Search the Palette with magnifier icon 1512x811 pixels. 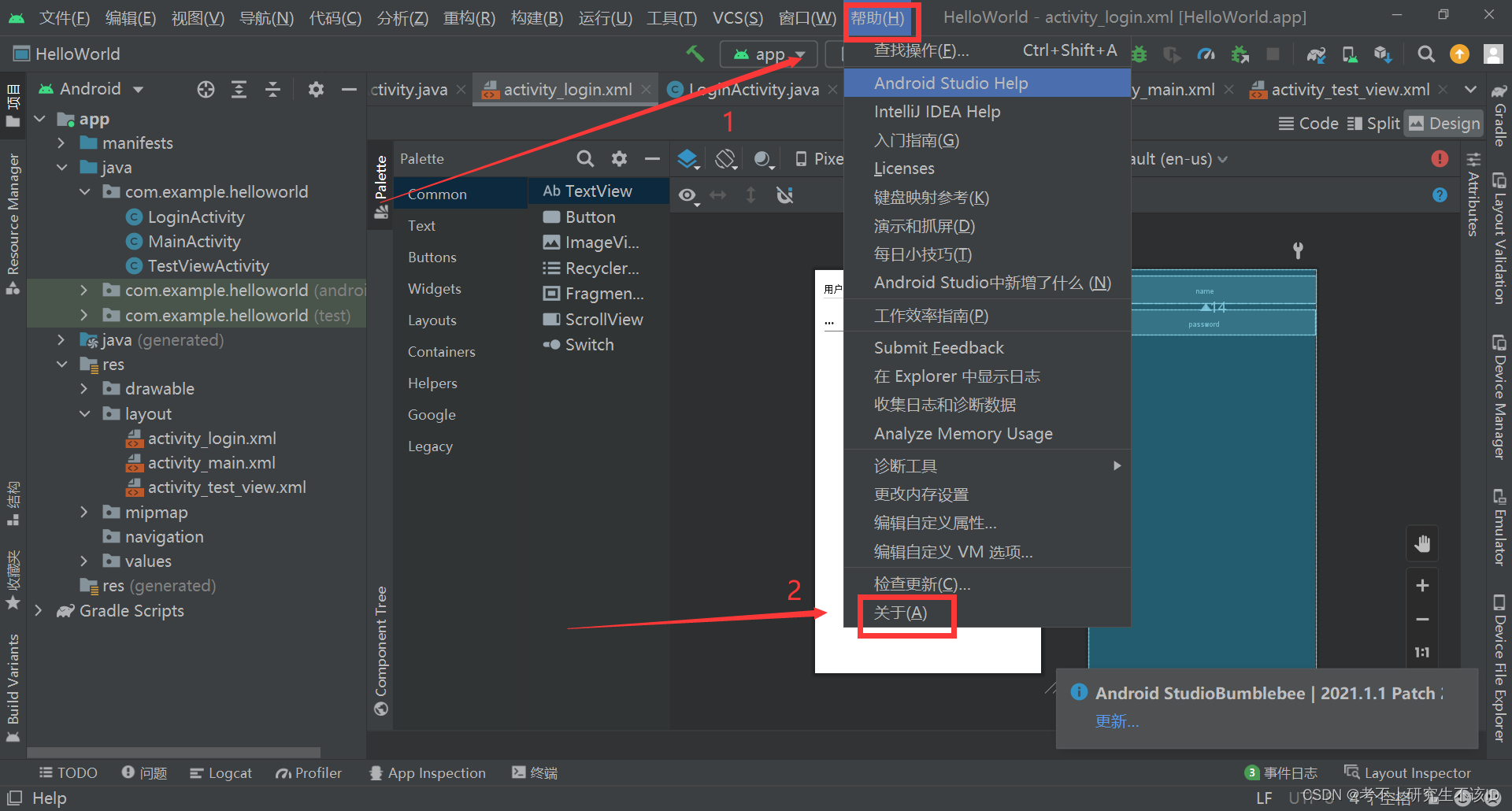[x=585, y=159]
